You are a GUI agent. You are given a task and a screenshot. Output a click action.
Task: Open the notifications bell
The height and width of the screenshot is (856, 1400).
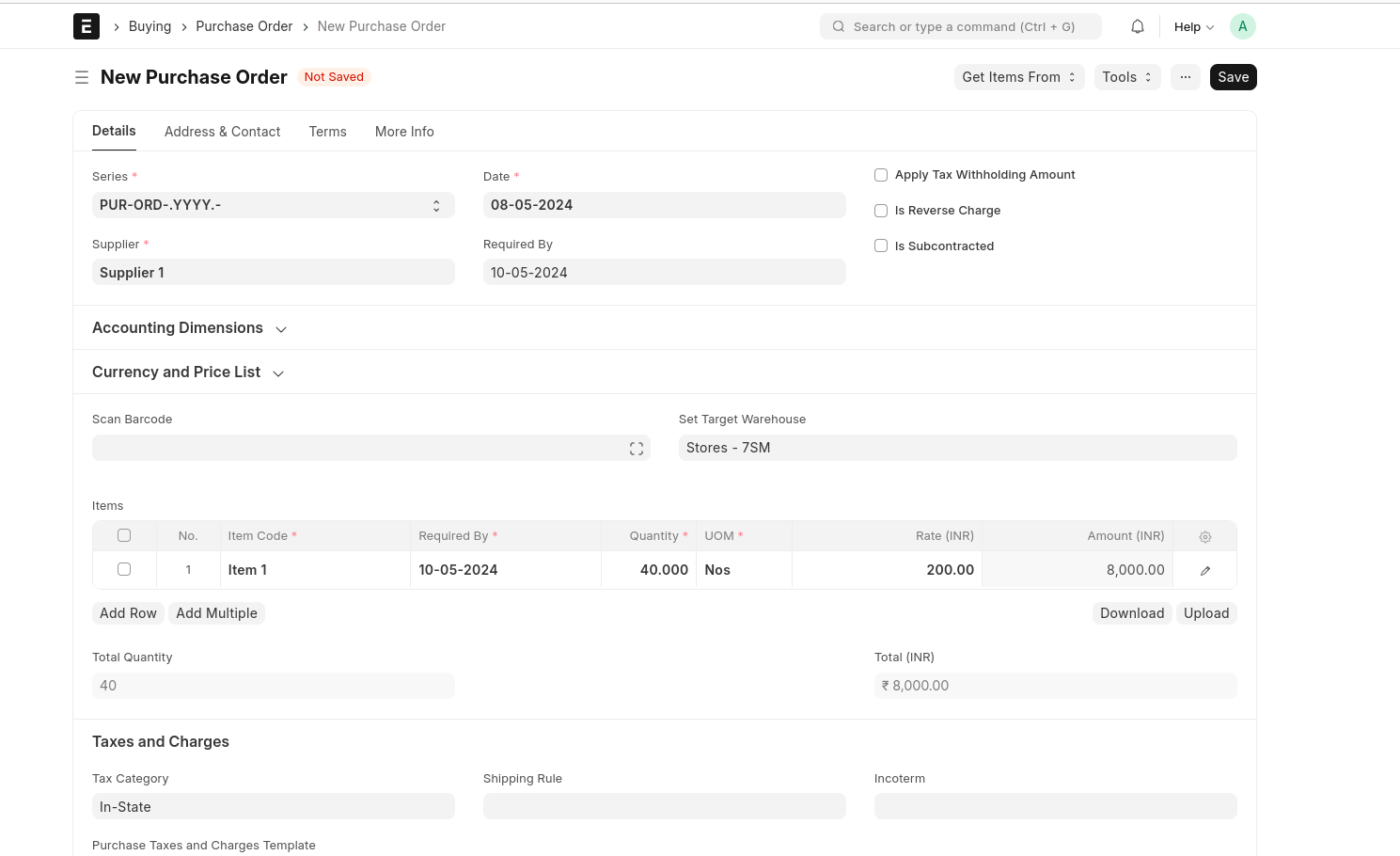click(x=1137, y=26)
